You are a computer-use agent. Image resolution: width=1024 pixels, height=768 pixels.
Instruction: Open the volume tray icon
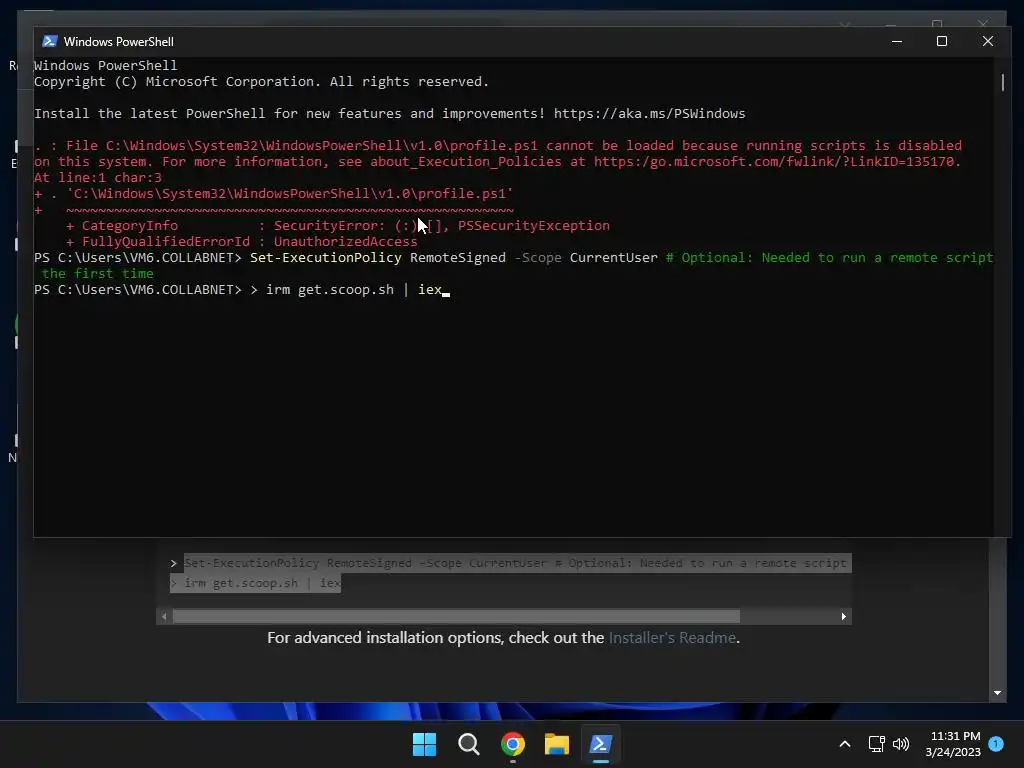click(x=901, y=744)
